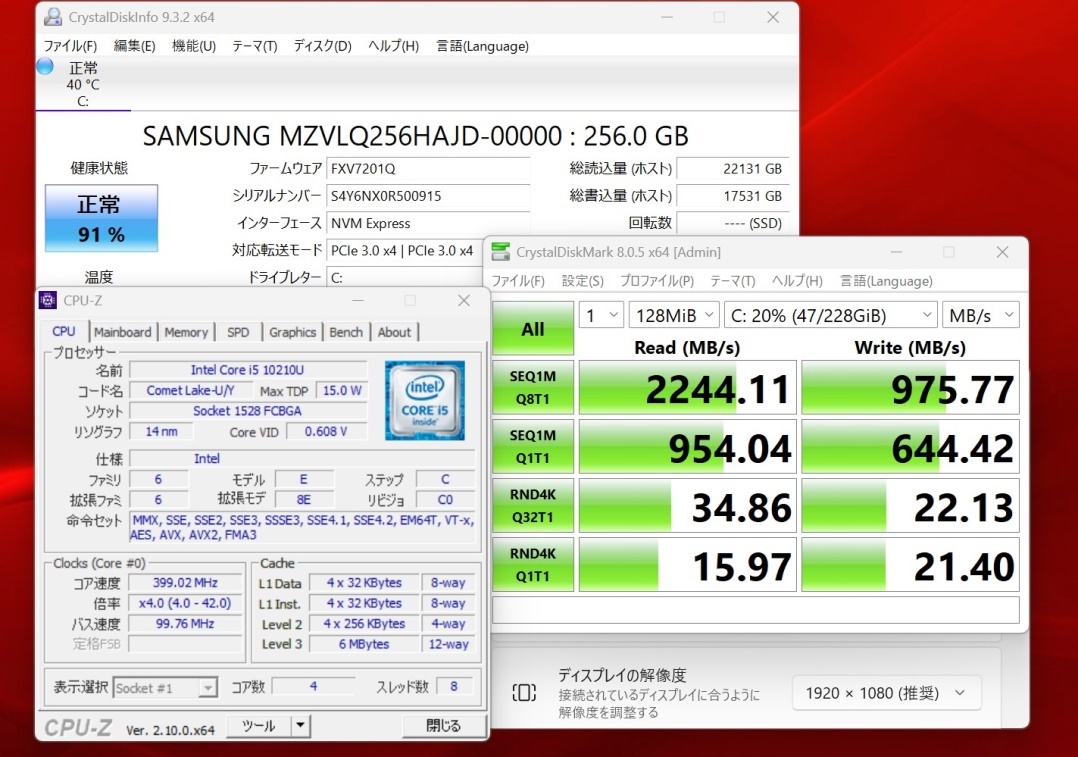Switch to the SPD tab in CPU-Z
1078x757 pixels.
click(x=238, y=332)
